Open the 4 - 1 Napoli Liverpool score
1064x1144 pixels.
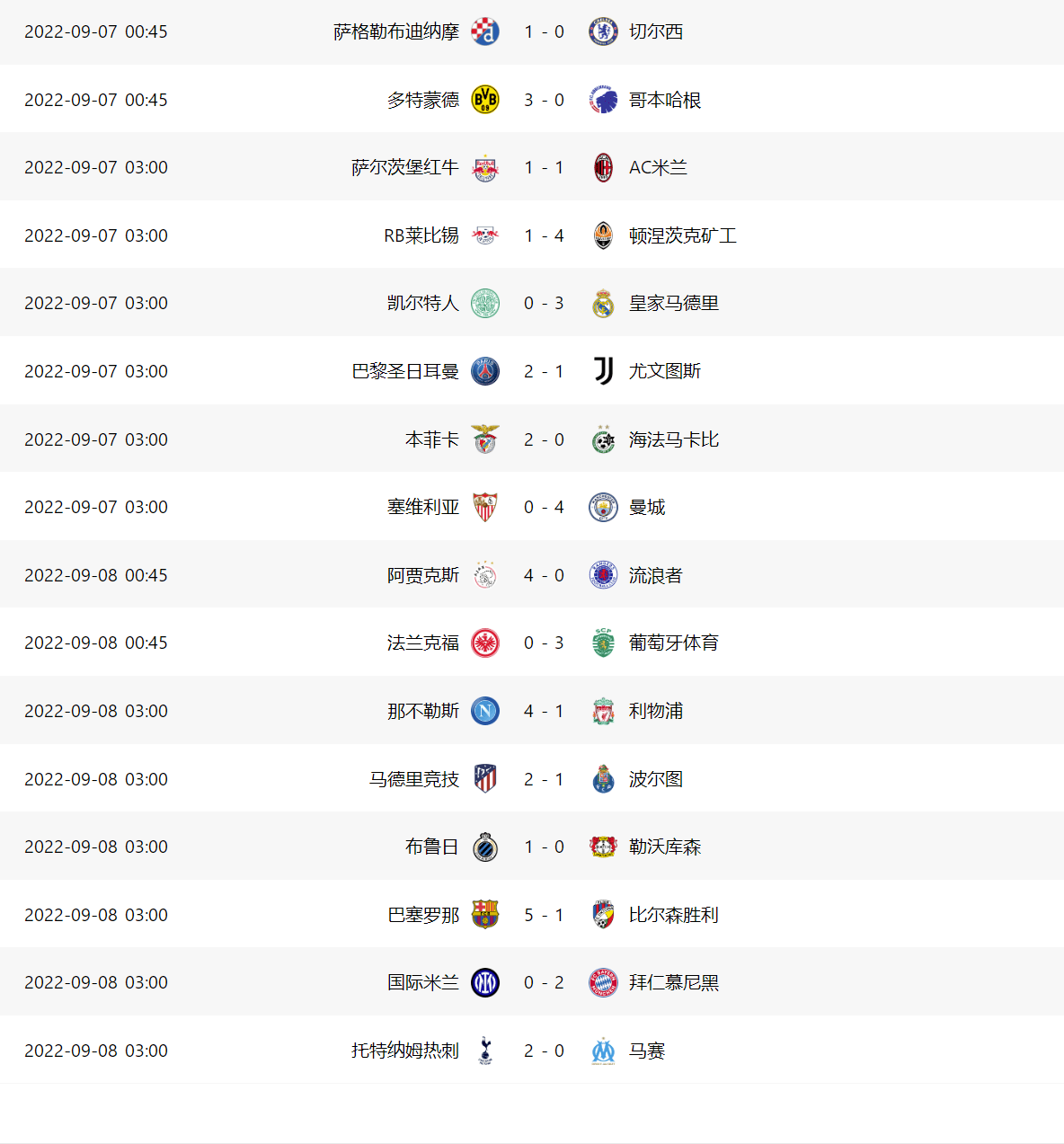[545, 711]
